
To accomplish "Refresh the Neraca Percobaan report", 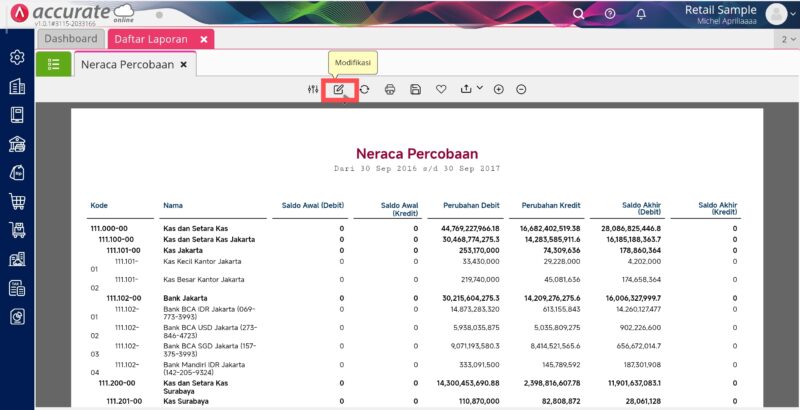I will pyautogui.click(x=365, y=89).
